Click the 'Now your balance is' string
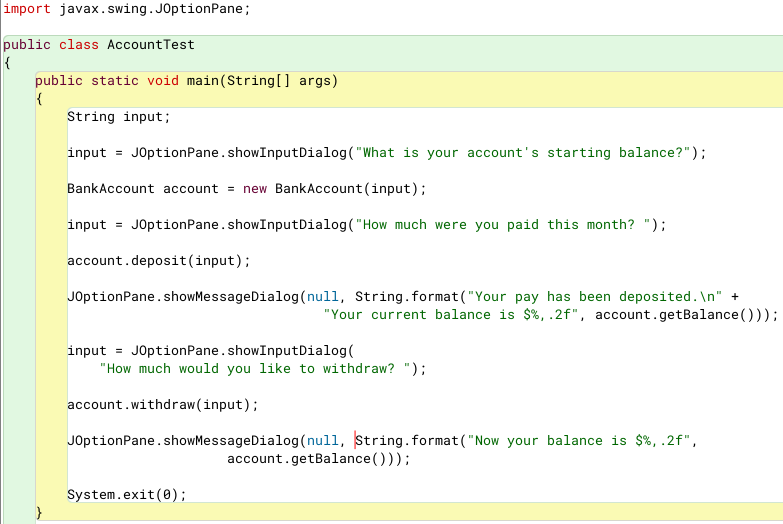The image size is (783, 524). click(x=578, y=441)
